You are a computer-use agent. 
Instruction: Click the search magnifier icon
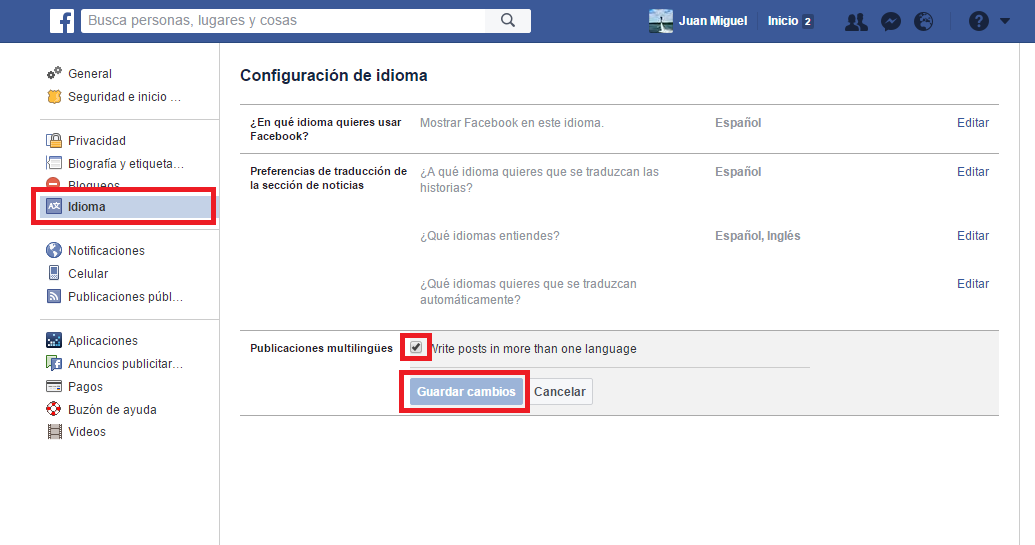click(508, 20)
